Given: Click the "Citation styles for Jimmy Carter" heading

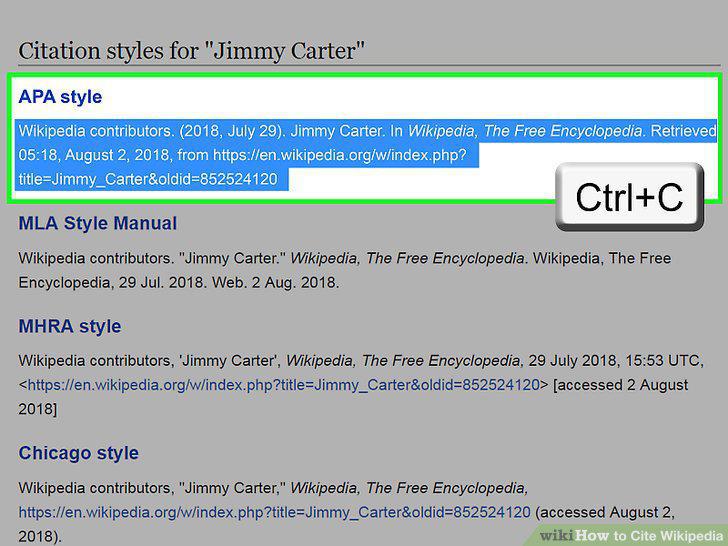Looking at the screenshot, I should click(x=191, y=51).
